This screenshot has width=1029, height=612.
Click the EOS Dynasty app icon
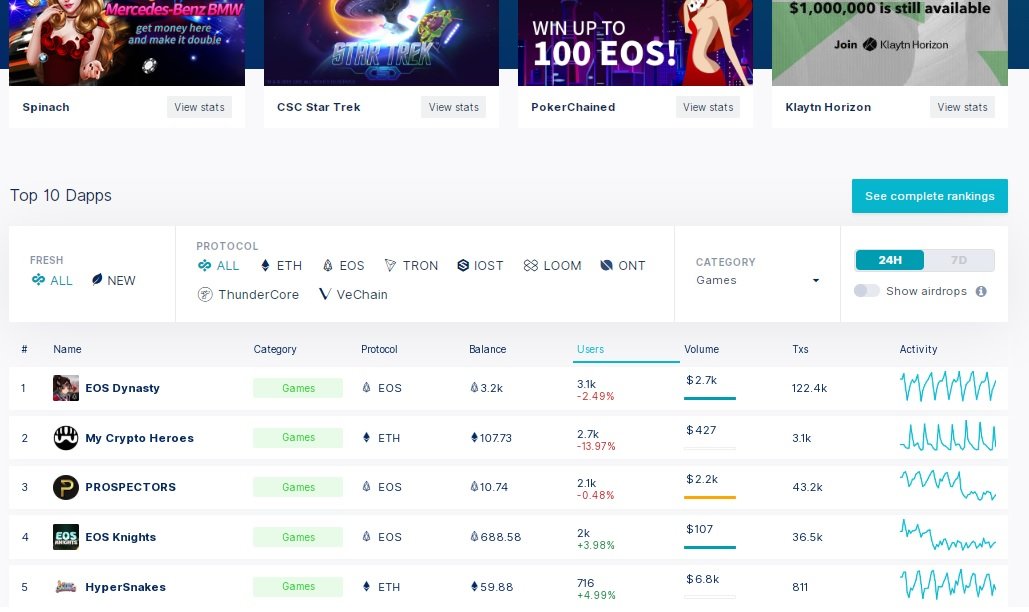(x=66, y=388)
